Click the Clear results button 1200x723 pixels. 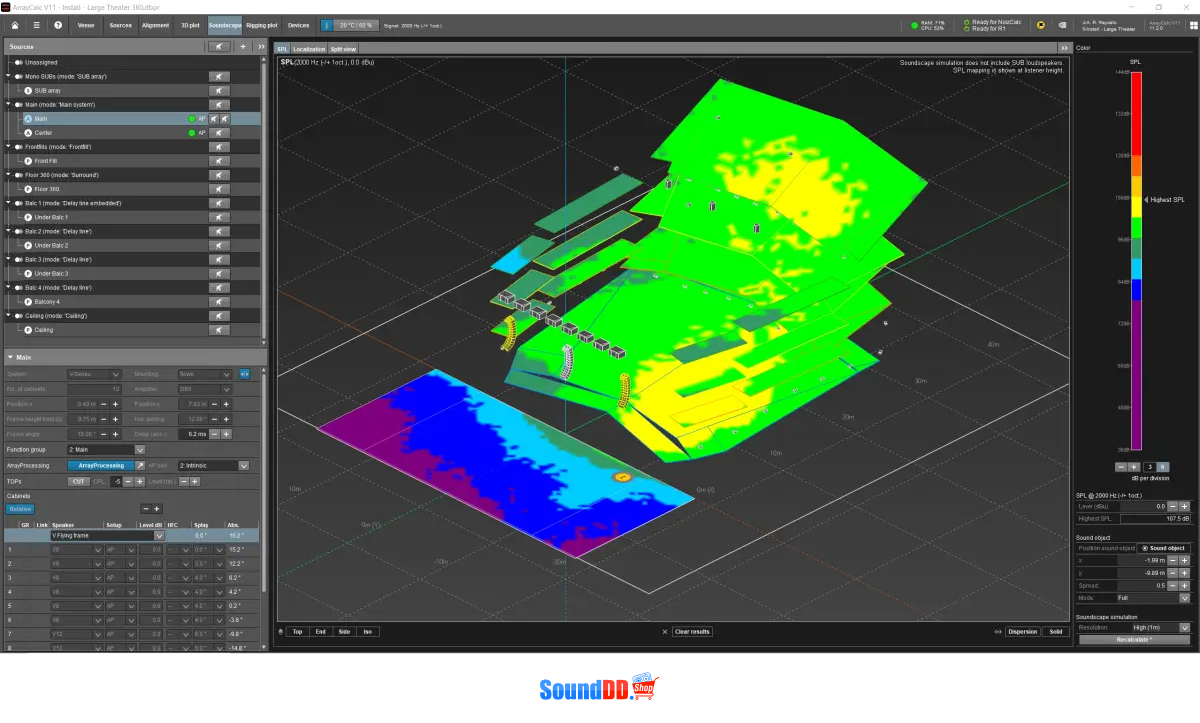692,632
